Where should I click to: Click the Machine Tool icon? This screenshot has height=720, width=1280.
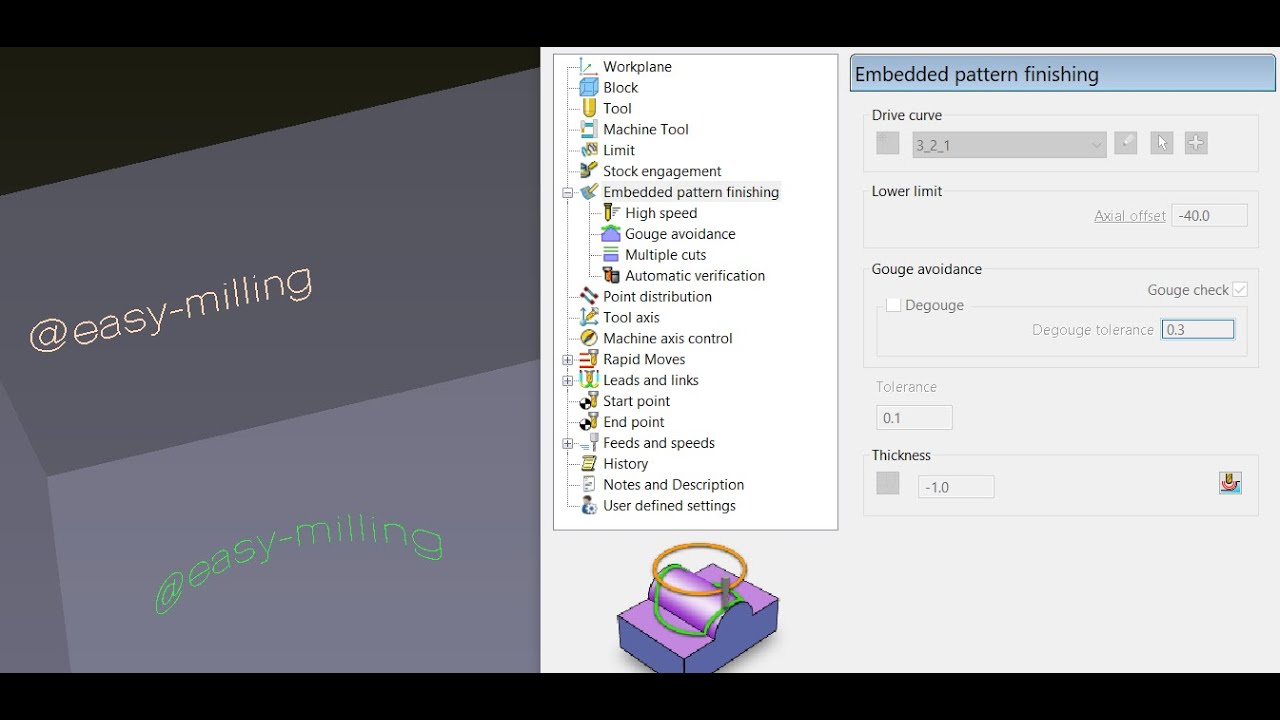(x=589, y=130)
